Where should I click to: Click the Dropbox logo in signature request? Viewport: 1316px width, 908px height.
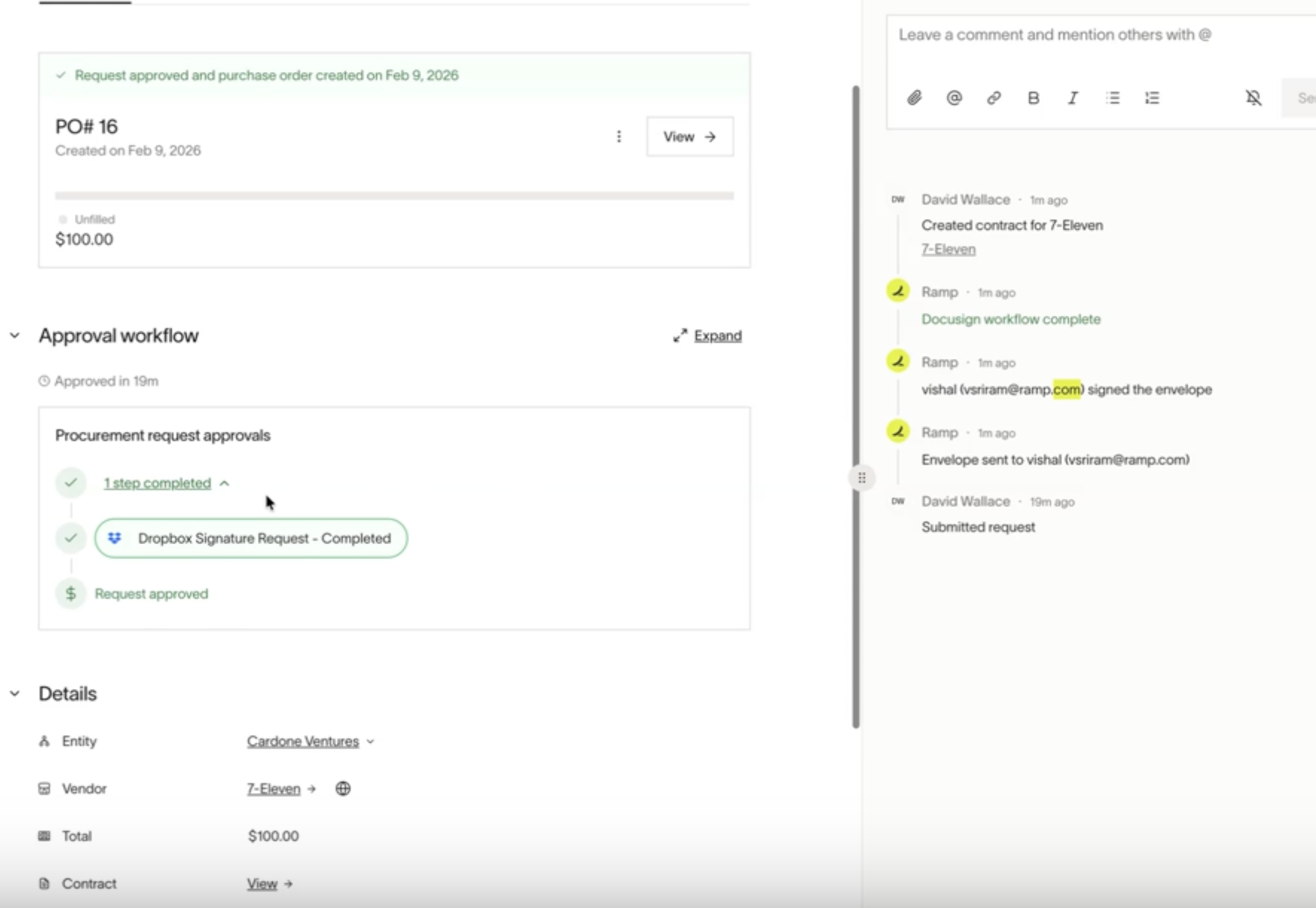pos(115,538)
